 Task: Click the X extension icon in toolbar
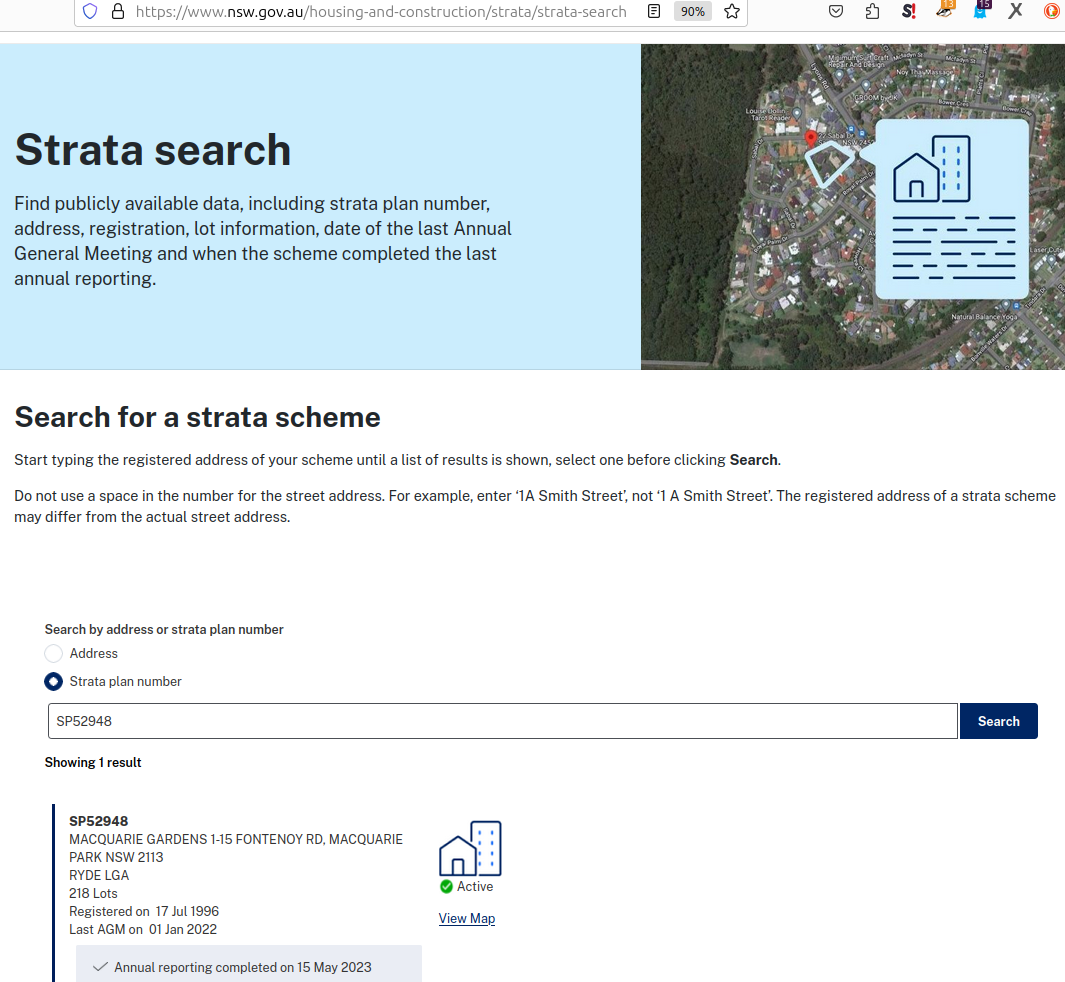pyautogui.click(x=1015, y=12)
